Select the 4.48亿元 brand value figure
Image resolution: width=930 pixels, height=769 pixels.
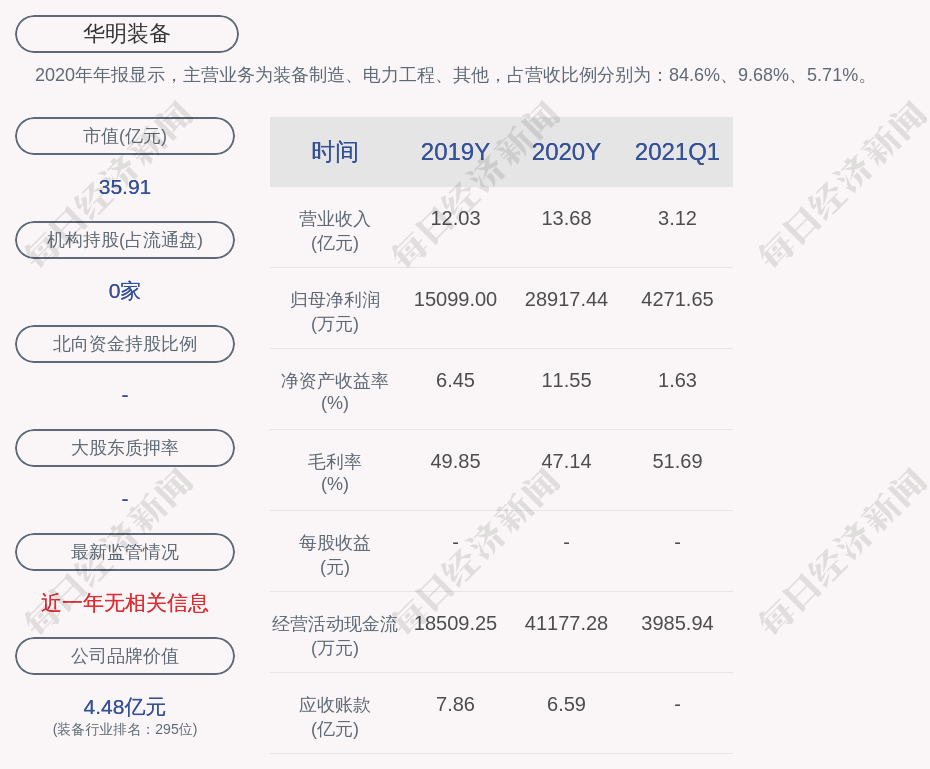125,707
